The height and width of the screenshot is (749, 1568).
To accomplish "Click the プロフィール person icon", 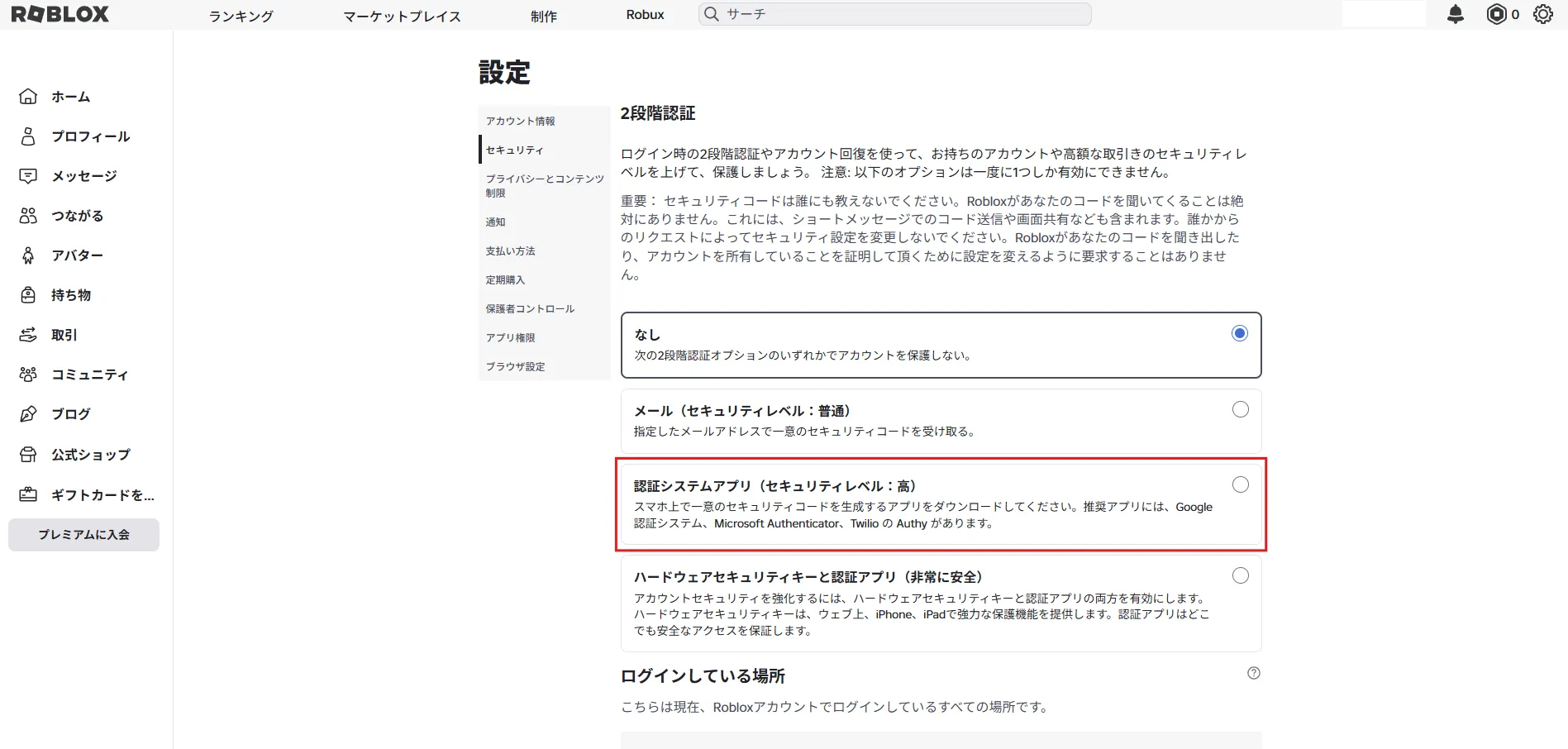I will [x=28, y=136].
